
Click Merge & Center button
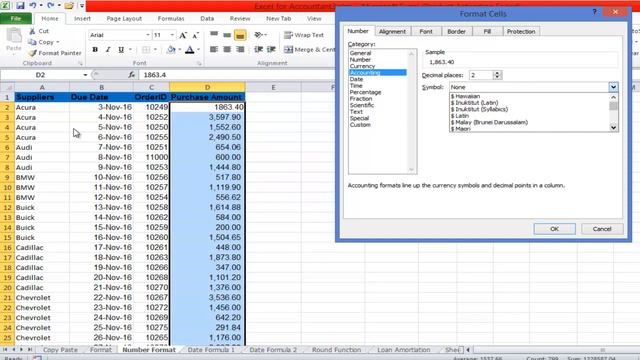(x=309, y=49)
